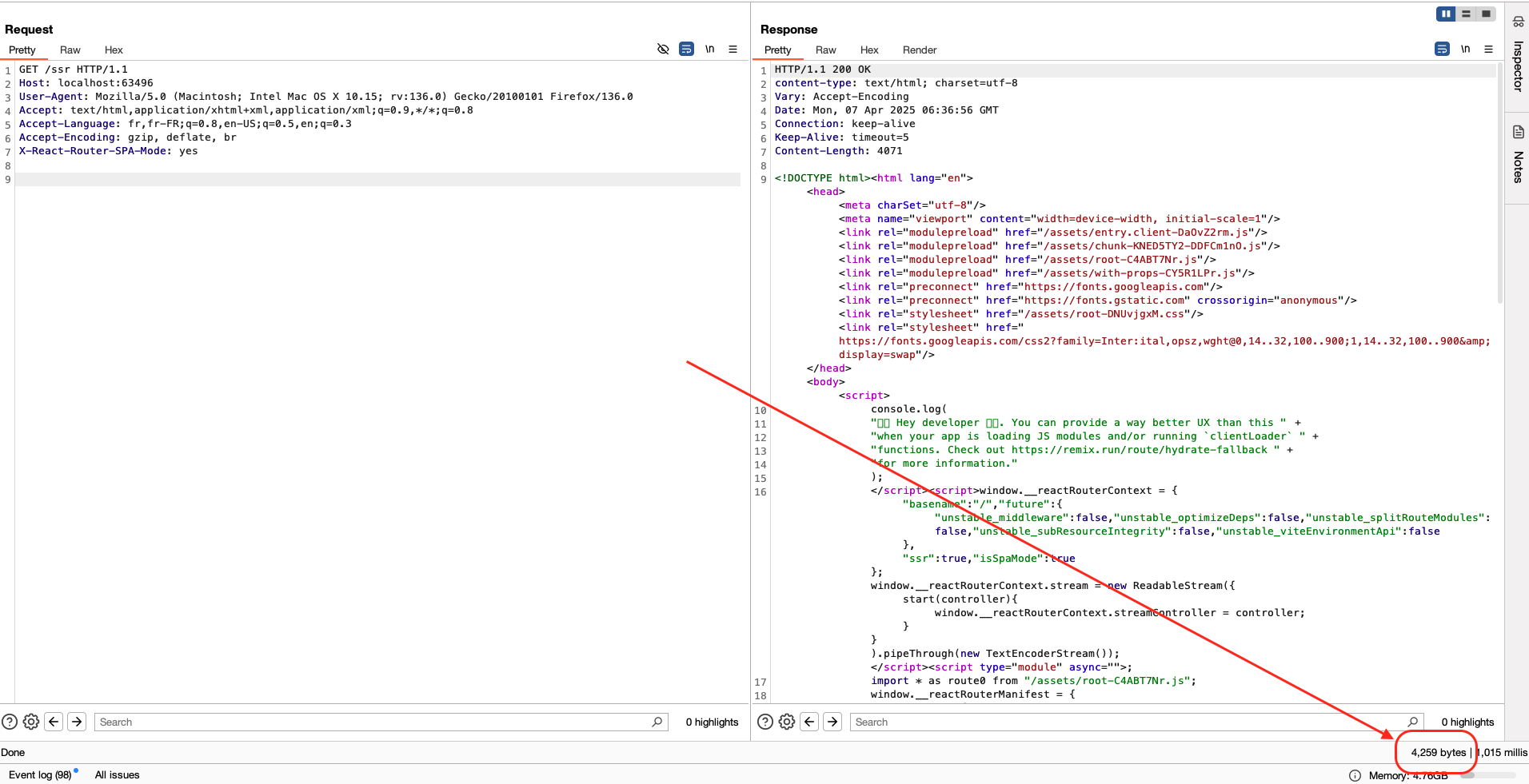Click the 4,259 bytes status text
1529x784 pixels.
[x=1438, y=752]
